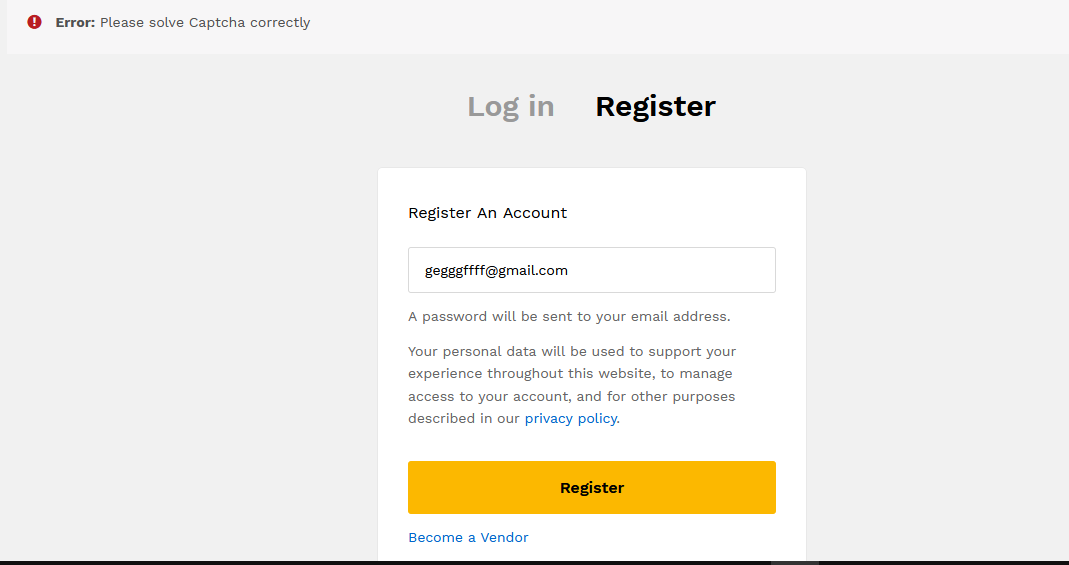
Task: Click the dark bar at screen bottom
Action: (x=534, y=563)
